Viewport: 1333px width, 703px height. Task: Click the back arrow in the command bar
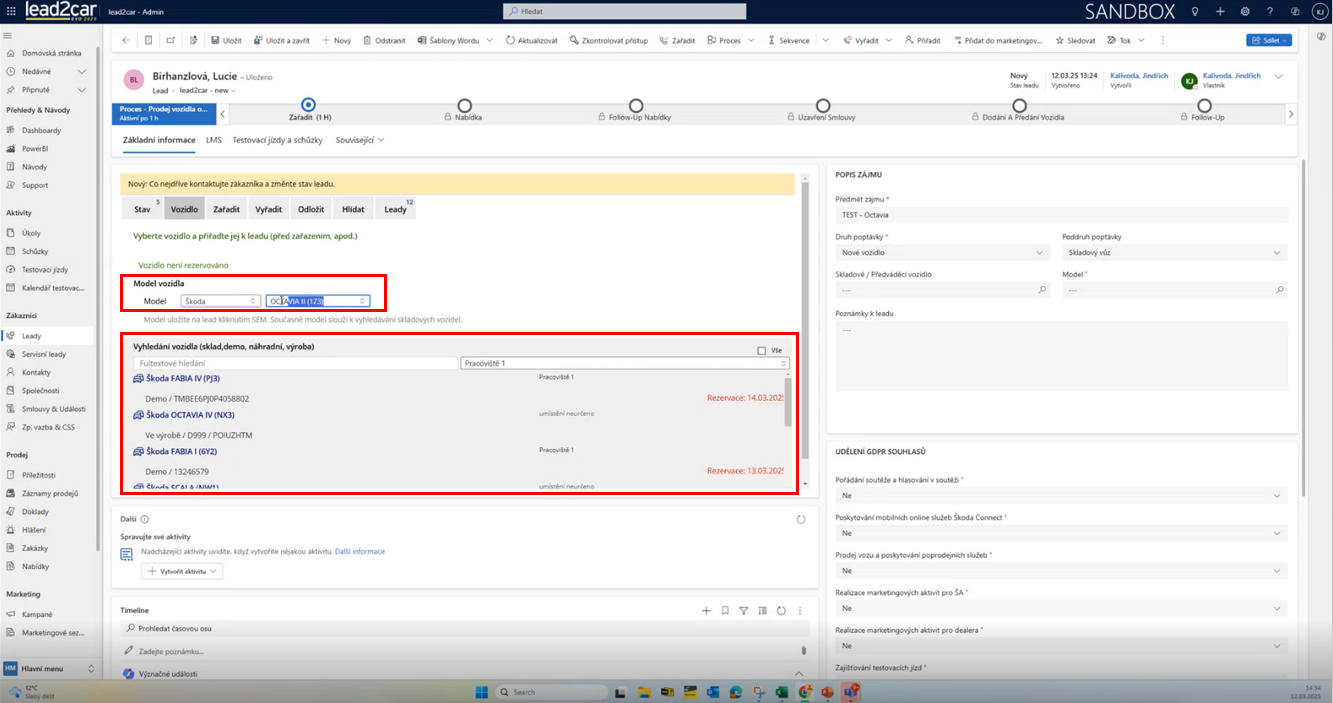pos(125,41)
